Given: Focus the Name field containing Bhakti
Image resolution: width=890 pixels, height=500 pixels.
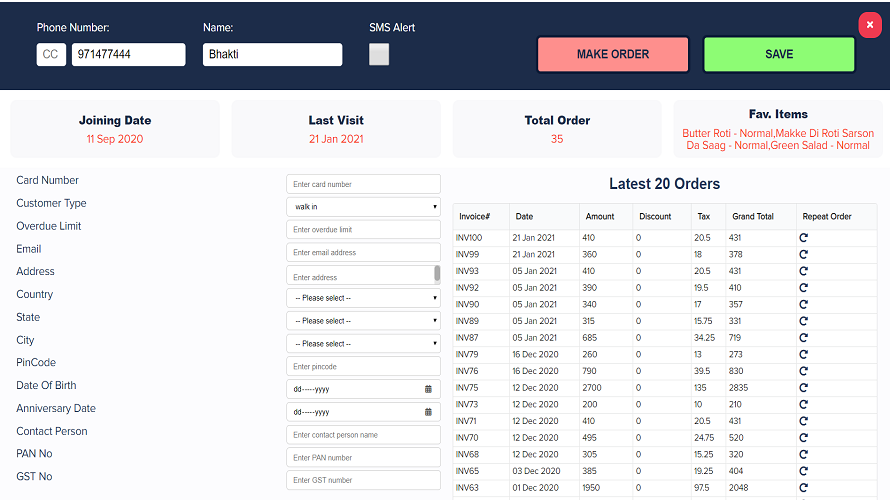Looking at the screenshot, I should point(272,54).
